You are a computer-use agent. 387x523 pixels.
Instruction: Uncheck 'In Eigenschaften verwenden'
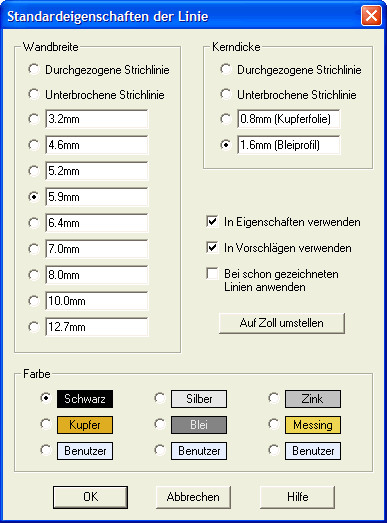212,222
